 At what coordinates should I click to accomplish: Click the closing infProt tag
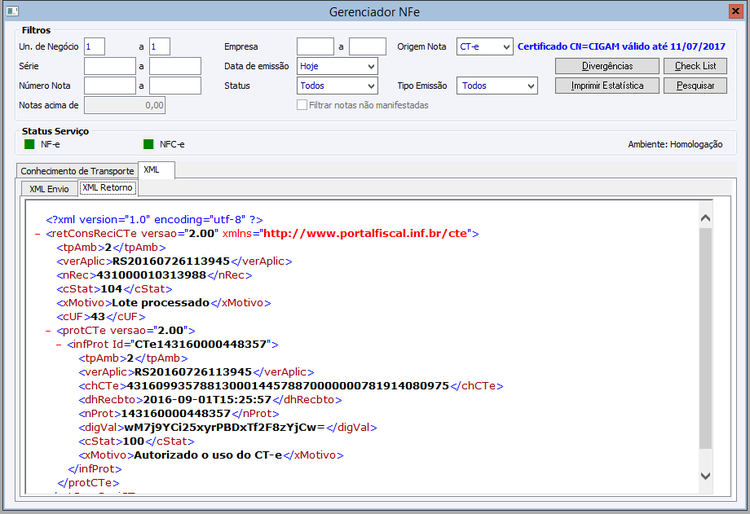pos(95,469)
